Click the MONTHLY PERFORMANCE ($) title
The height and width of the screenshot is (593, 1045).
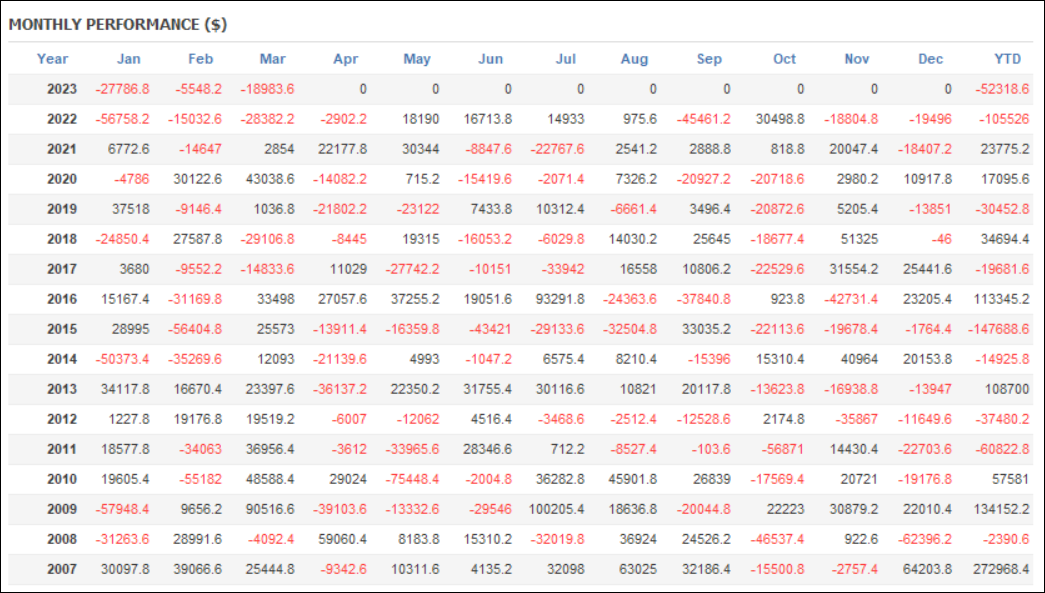click(118, 25)
